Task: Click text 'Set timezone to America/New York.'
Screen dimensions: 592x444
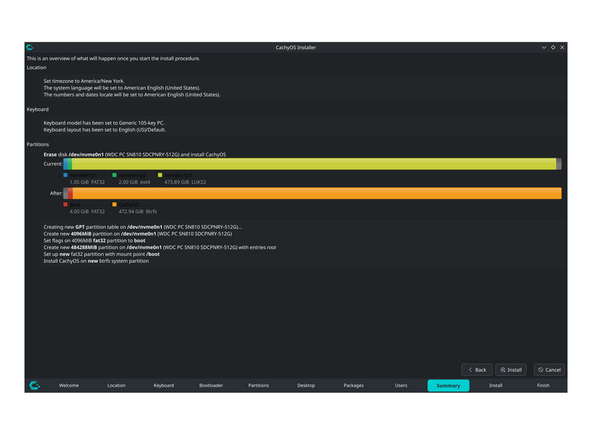Action: tap(84, 81)
